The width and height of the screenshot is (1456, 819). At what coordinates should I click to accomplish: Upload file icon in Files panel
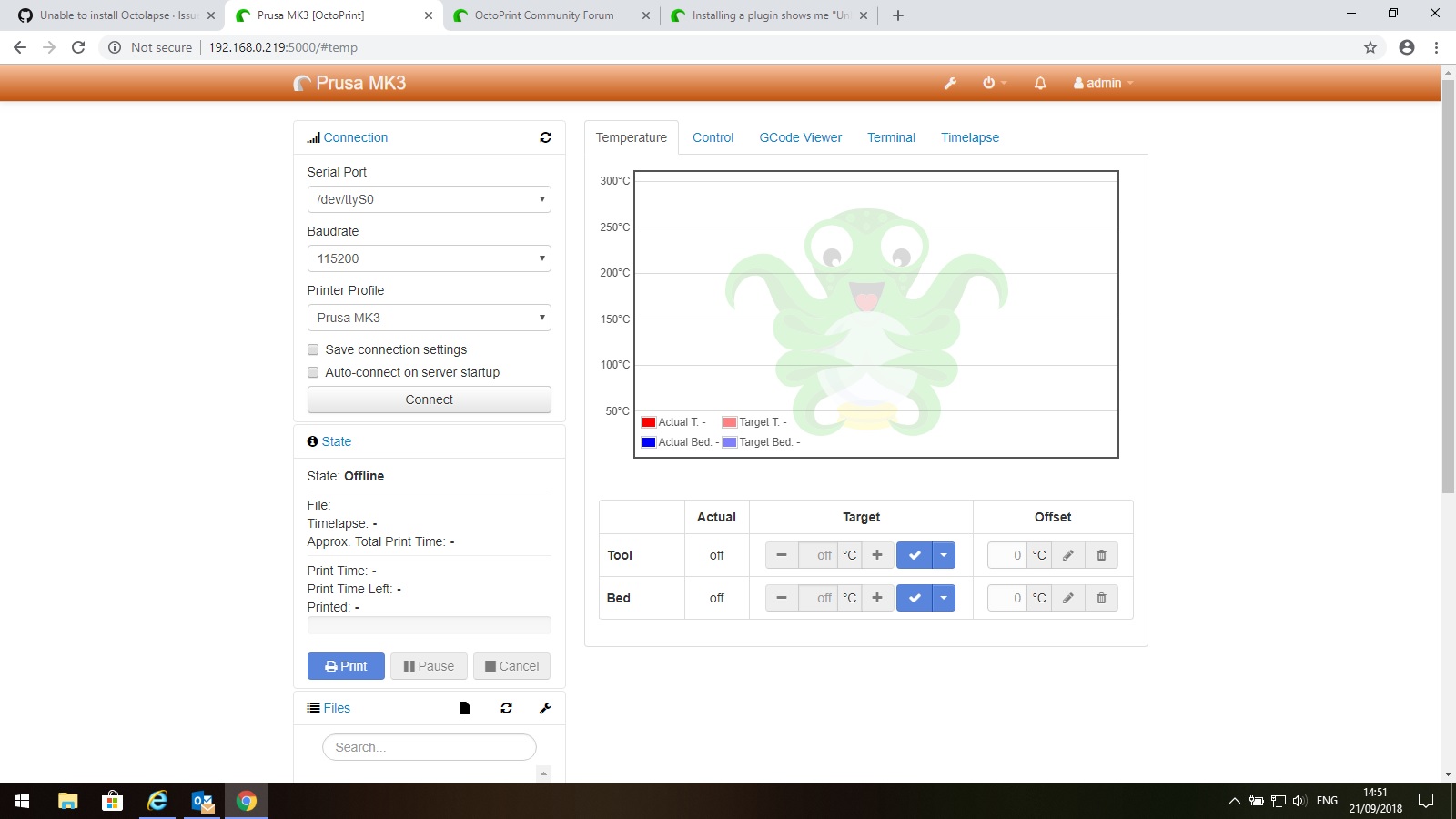tap(464, 708)
